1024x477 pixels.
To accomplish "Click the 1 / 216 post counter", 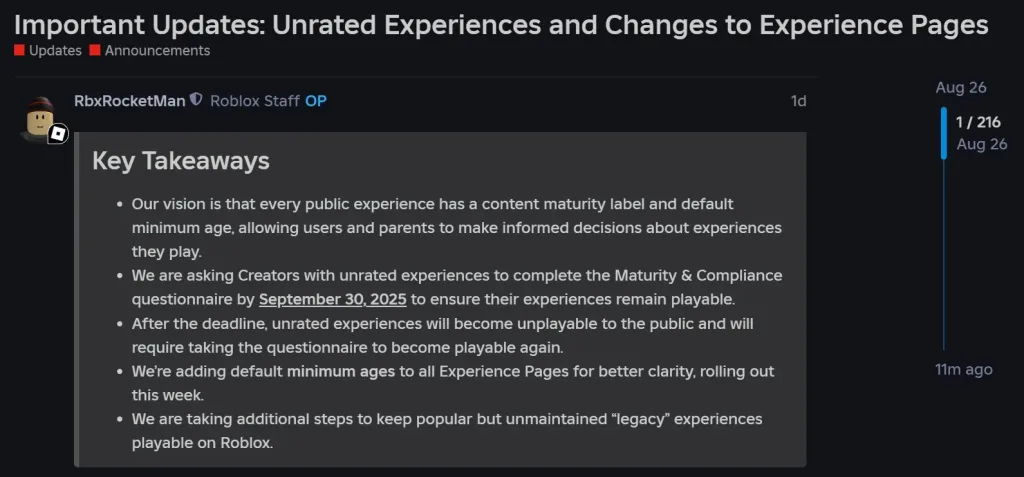I will (978, 123).
